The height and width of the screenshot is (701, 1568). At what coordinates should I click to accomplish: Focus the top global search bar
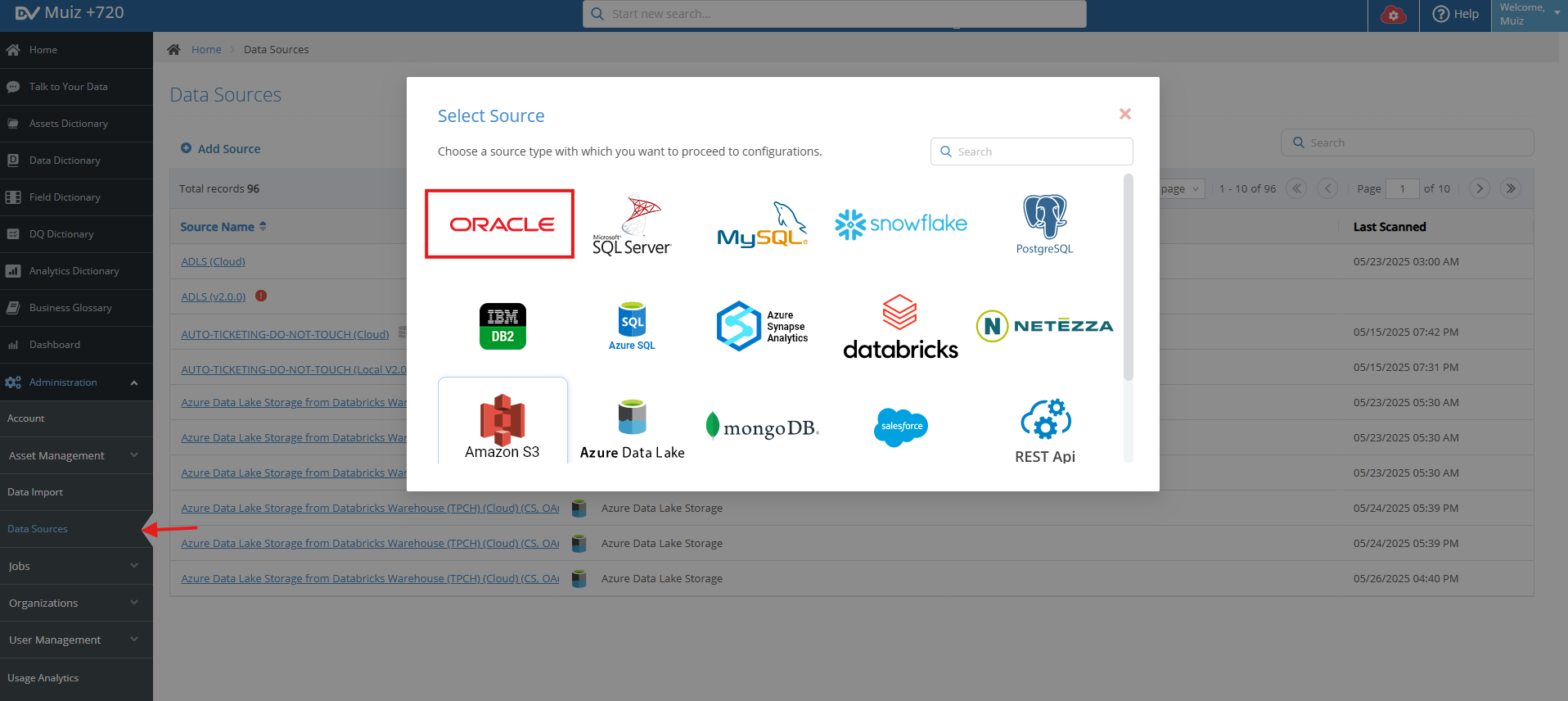pos(834,14)
